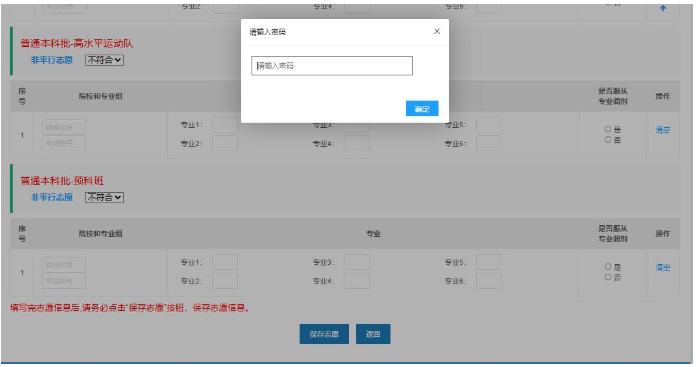The width and height of the screenshot is (696, 367).
Task: Click 专业1 input in 高水平运动队 row
Action: [x=225, y=125]
